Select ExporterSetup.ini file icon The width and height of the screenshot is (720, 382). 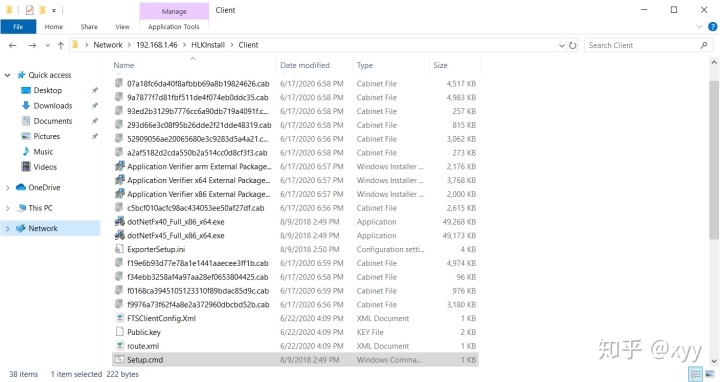pyautogui.click(x=119, y=249)
